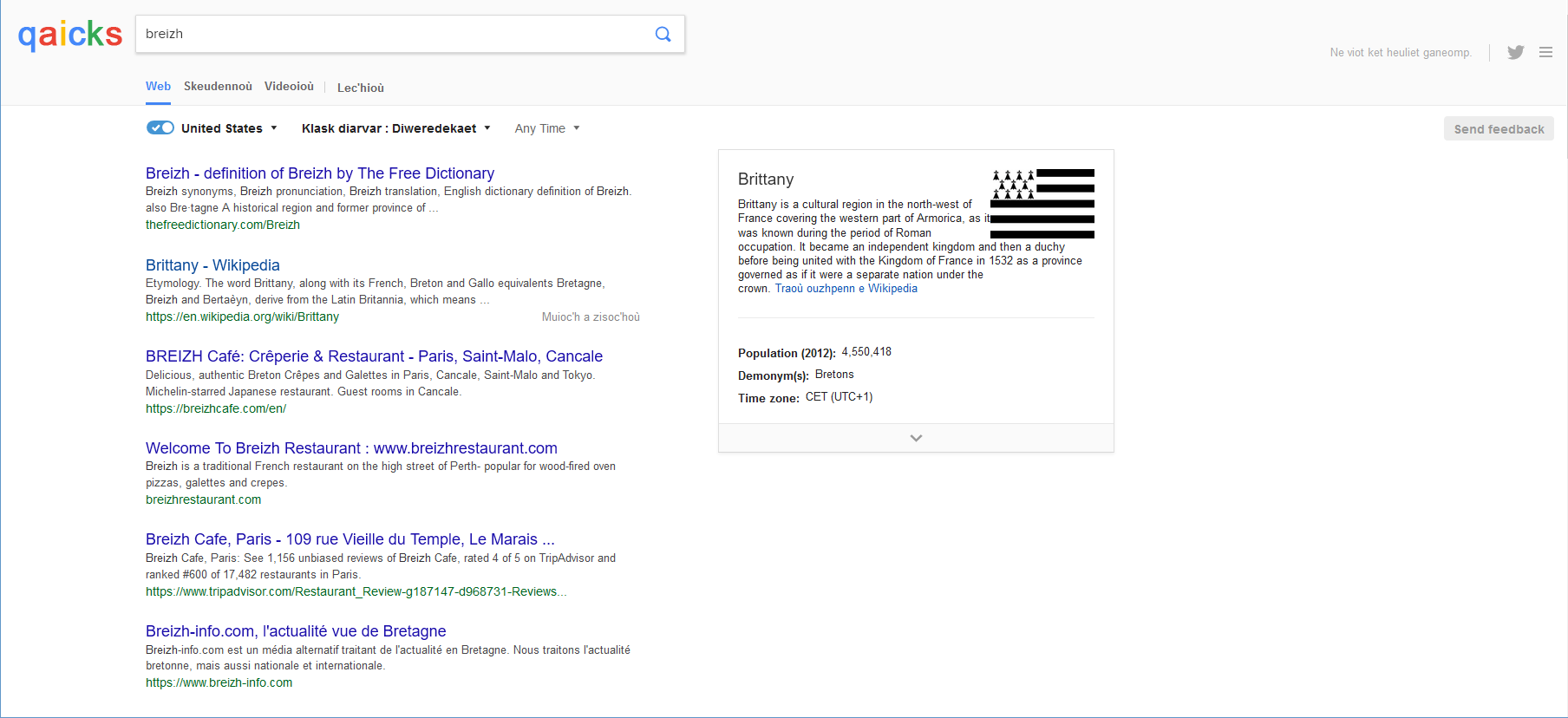Open the Klask diarvar filter dropdown

coord(396,128)
